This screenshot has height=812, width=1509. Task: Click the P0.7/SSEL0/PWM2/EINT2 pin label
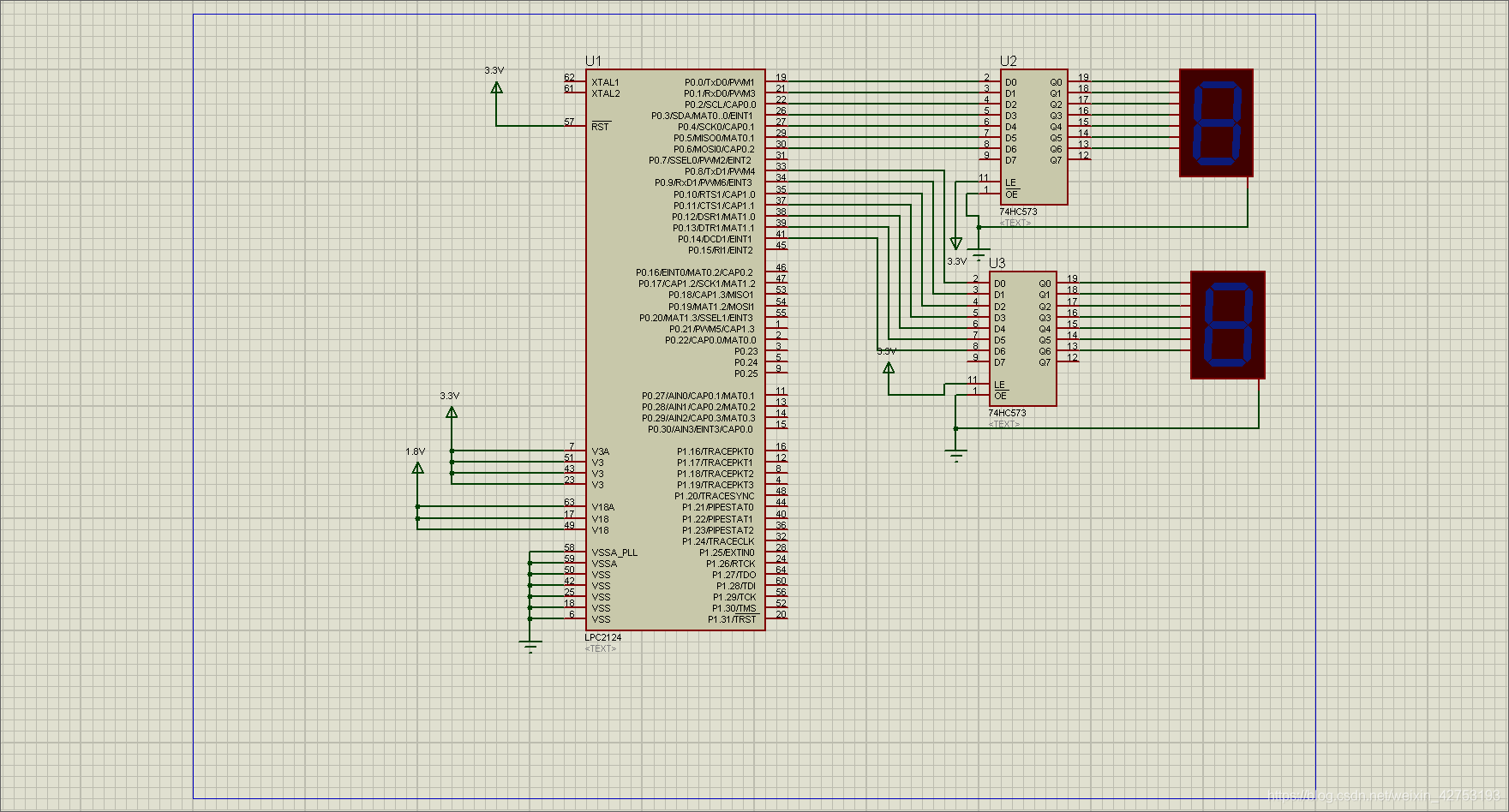pos(700,160)
